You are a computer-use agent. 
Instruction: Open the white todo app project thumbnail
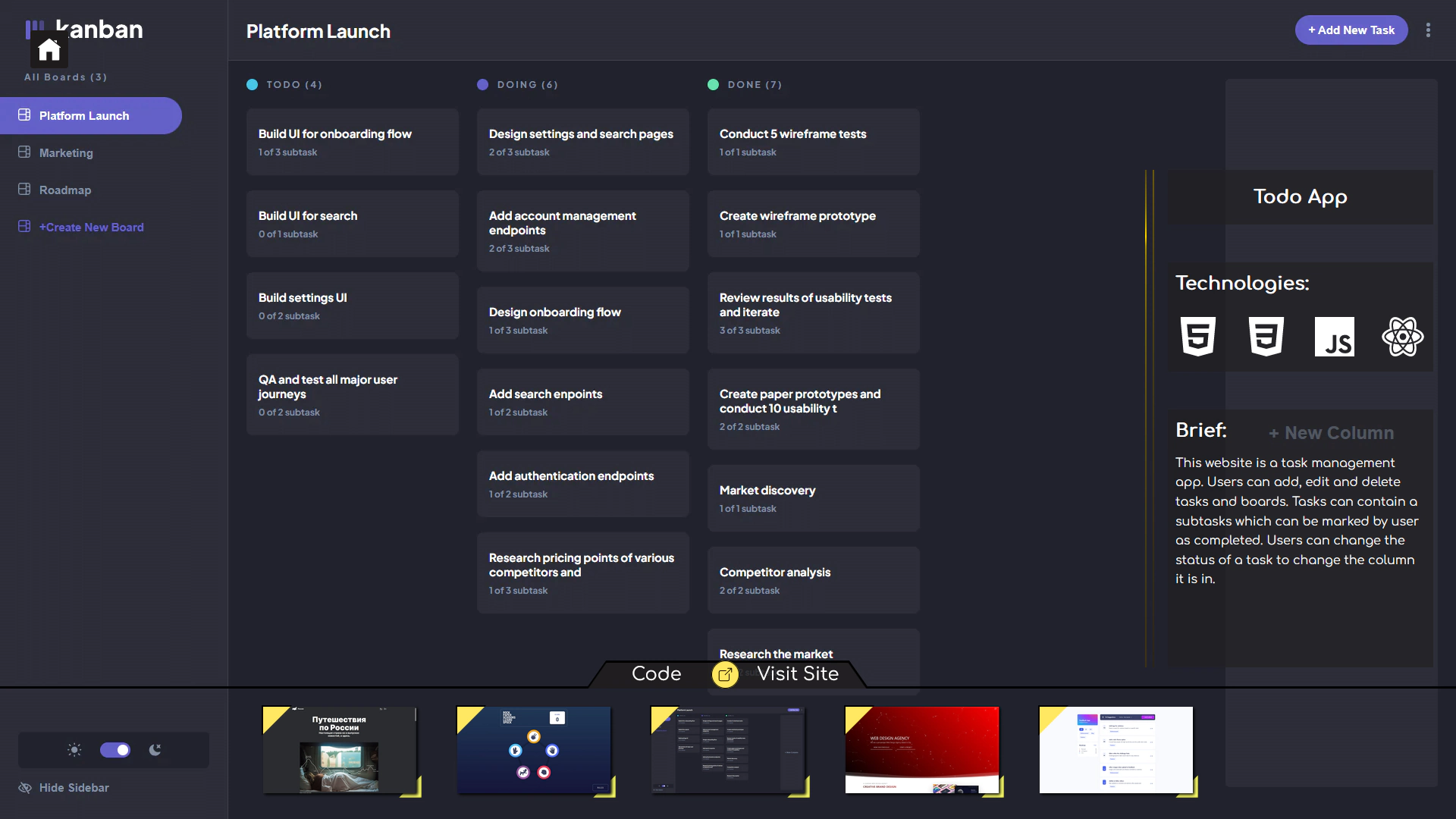1116,751
